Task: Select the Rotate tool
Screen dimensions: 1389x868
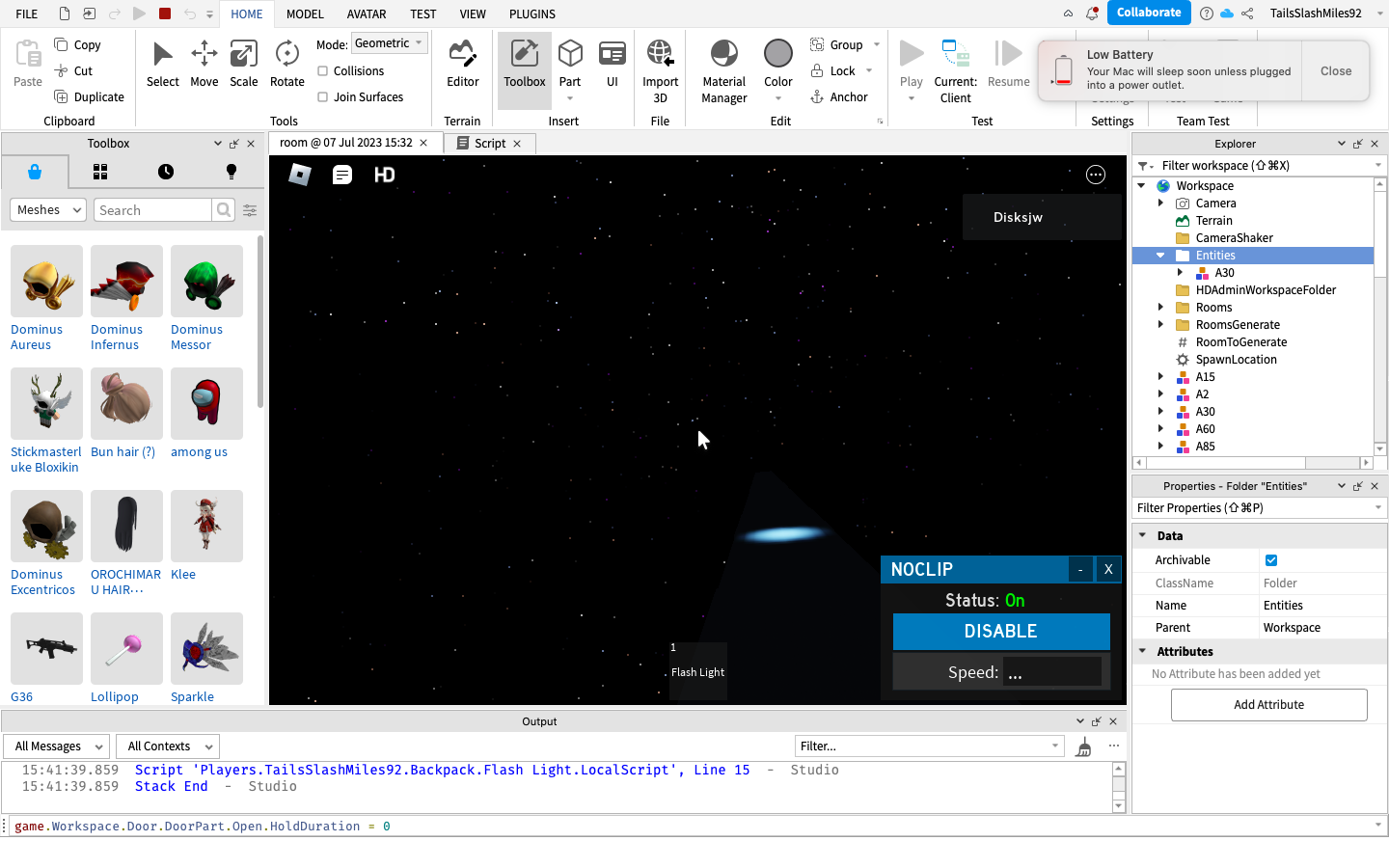Action: 286,63
